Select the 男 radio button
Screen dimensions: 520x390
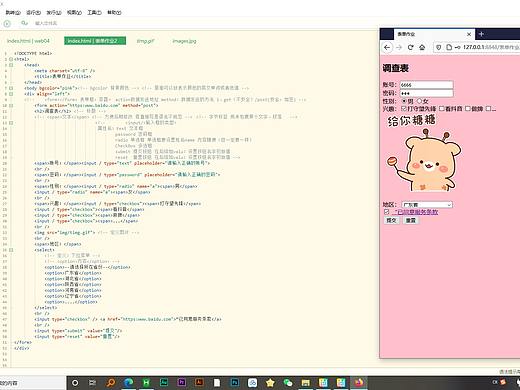[x=404, y=101]
